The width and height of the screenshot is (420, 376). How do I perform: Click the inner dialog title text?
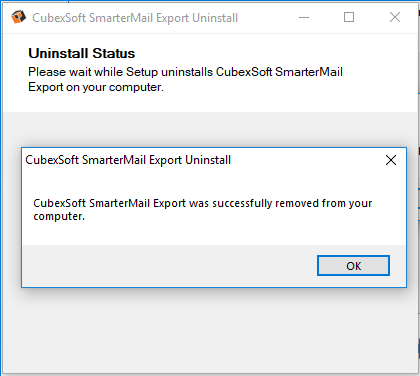[x=128, y=160]
